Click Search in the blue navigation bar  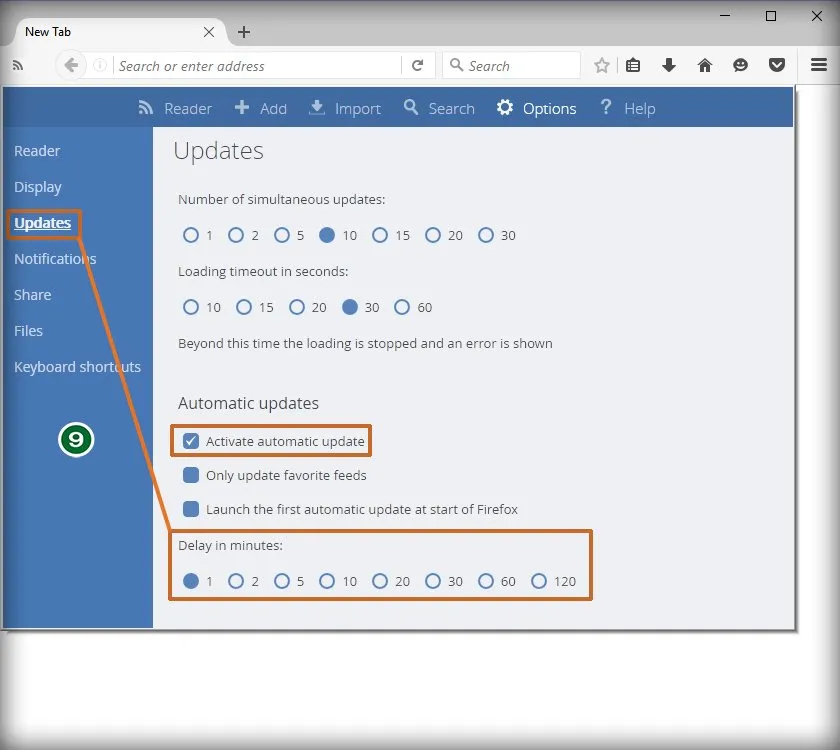click(x=439, y=108)
